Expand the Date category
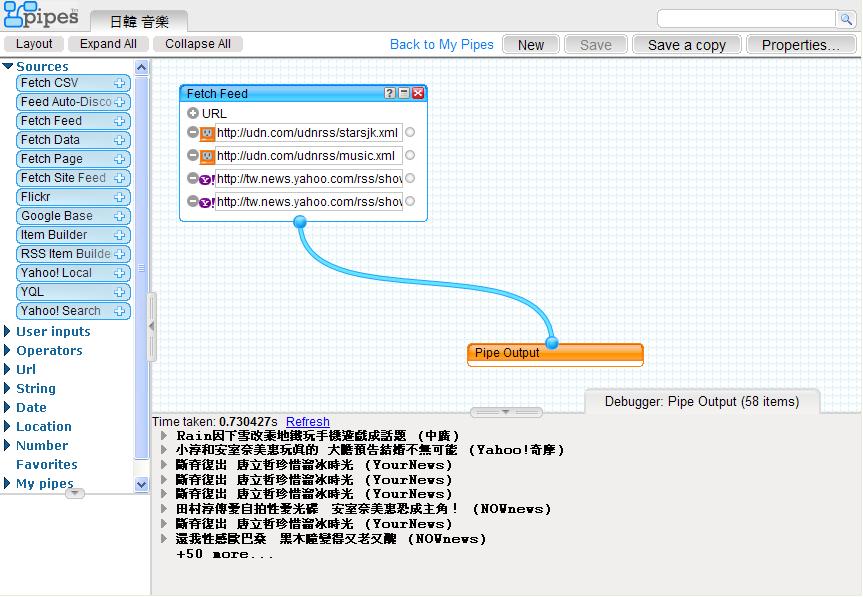This screenshot has height=597, width=863. point(7,407)
